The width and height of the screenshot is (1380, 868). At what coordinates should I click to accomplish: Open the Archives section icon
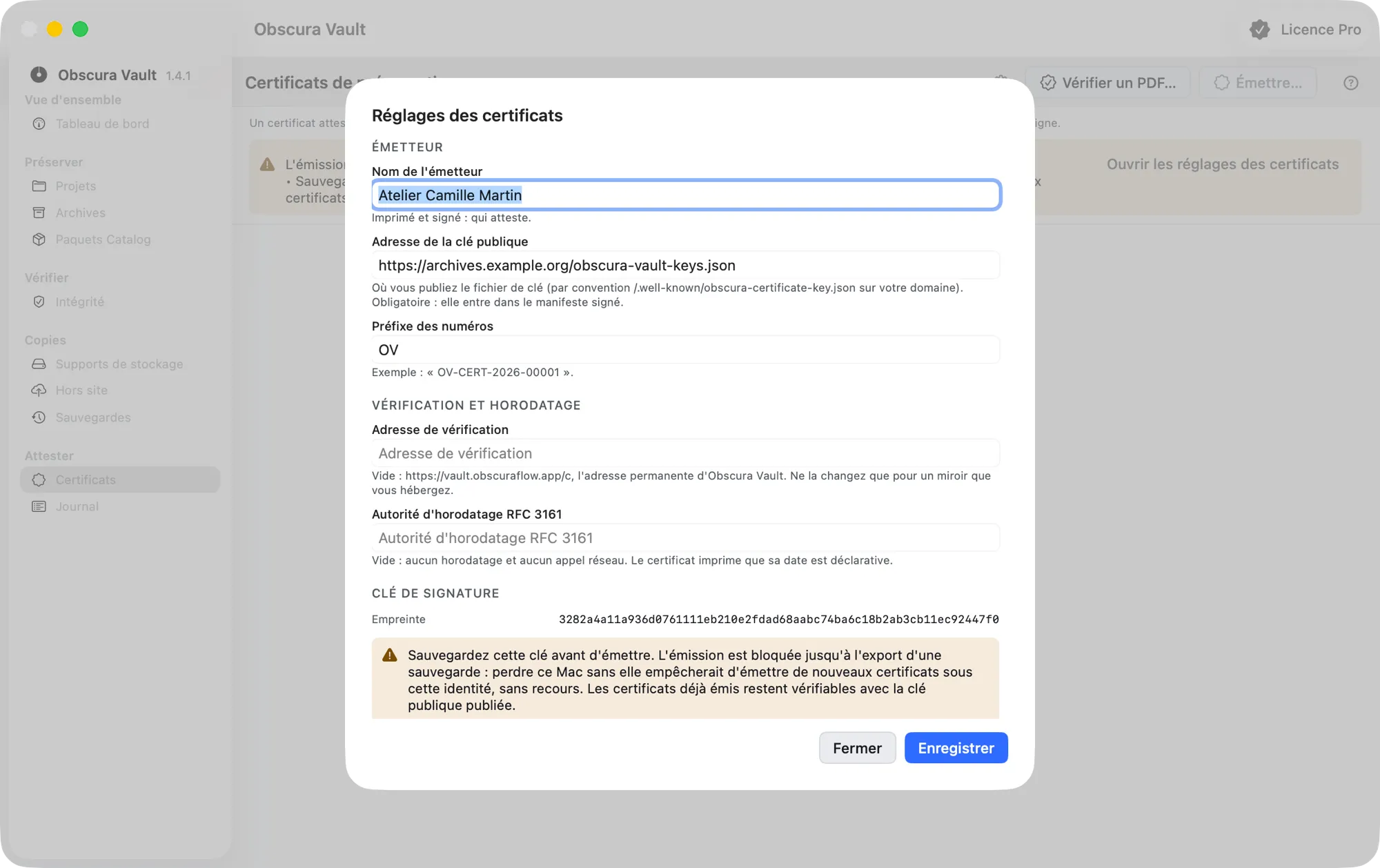39,213
